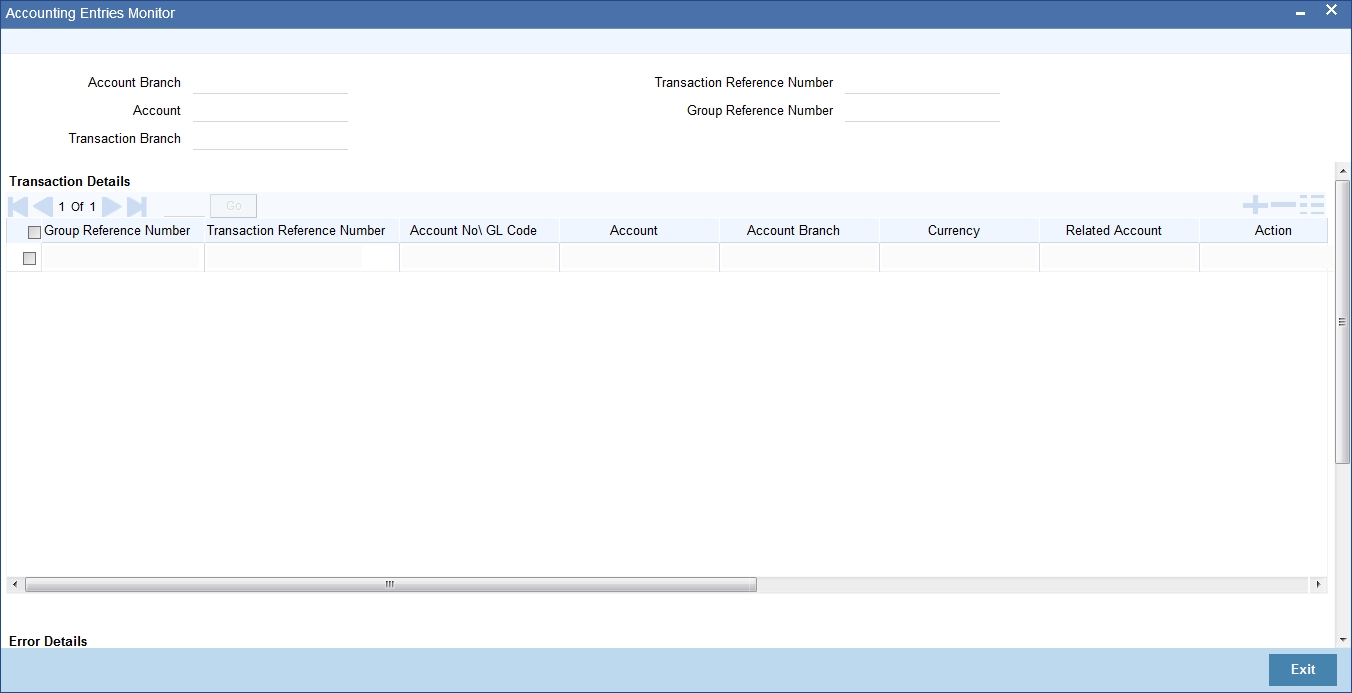Minimize the Accounting Entries Monitor window

[x=1300, y=13]
